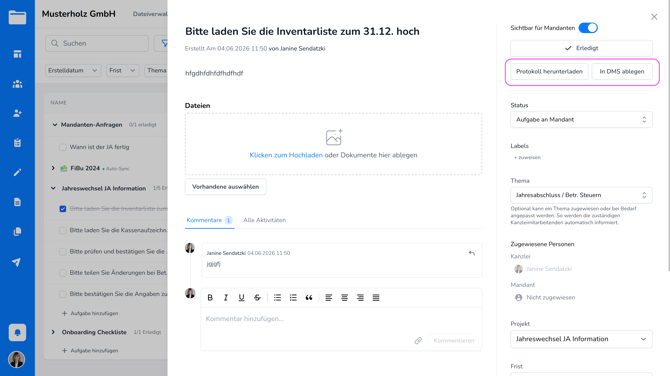The width and height of the screenshot is (670, 376).
Task: Add task under Onboarding Checkliste
Action: [x=90, y=351]
